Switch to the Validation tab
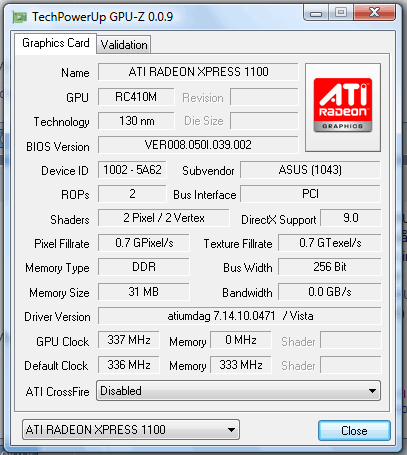 (x=124, y=45)
